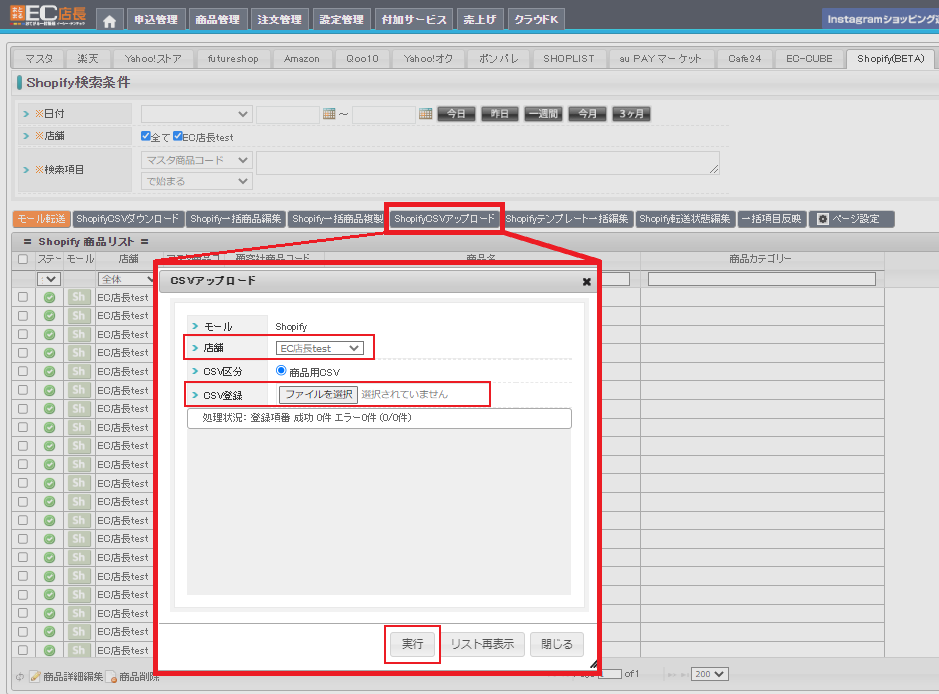Click ShopifyCSVアップロード button
Viewport: 939px width, 694px height.
click(x=444, y=219)
